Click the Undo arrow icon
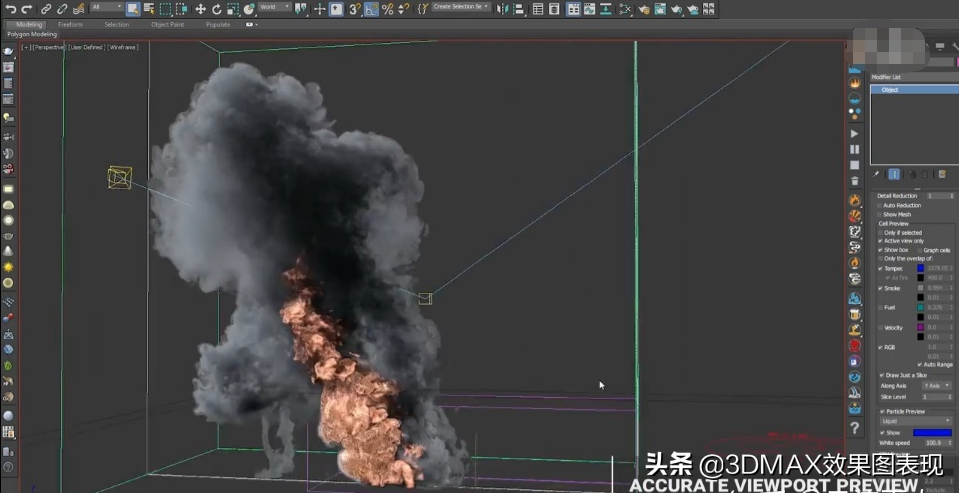The image size is (959, 493). [10, 9]
